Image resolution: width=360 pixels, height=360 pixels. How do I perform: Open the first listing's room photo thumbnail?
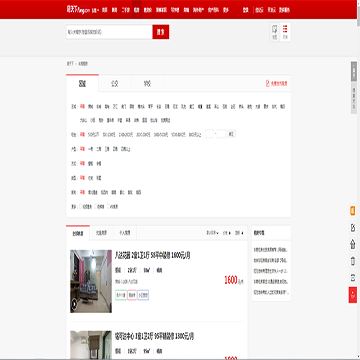coord(91,281)
